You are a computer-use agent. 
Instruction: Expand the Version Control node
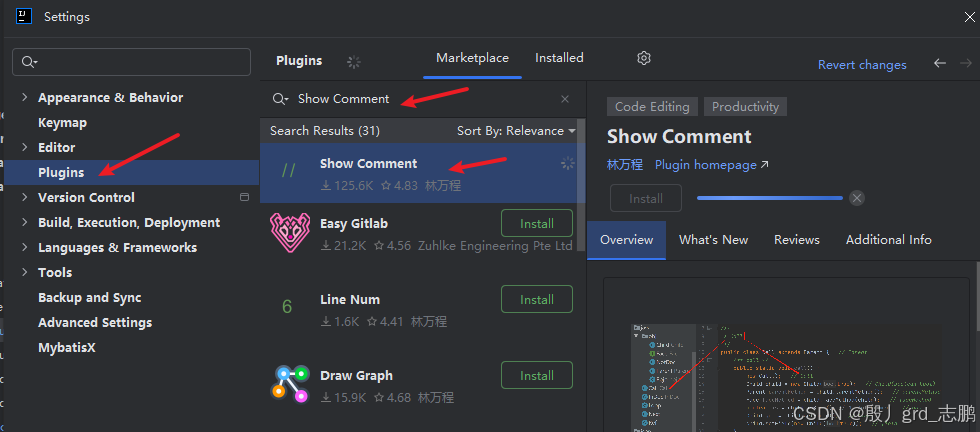pyautogui.click(x=25, y=198)
